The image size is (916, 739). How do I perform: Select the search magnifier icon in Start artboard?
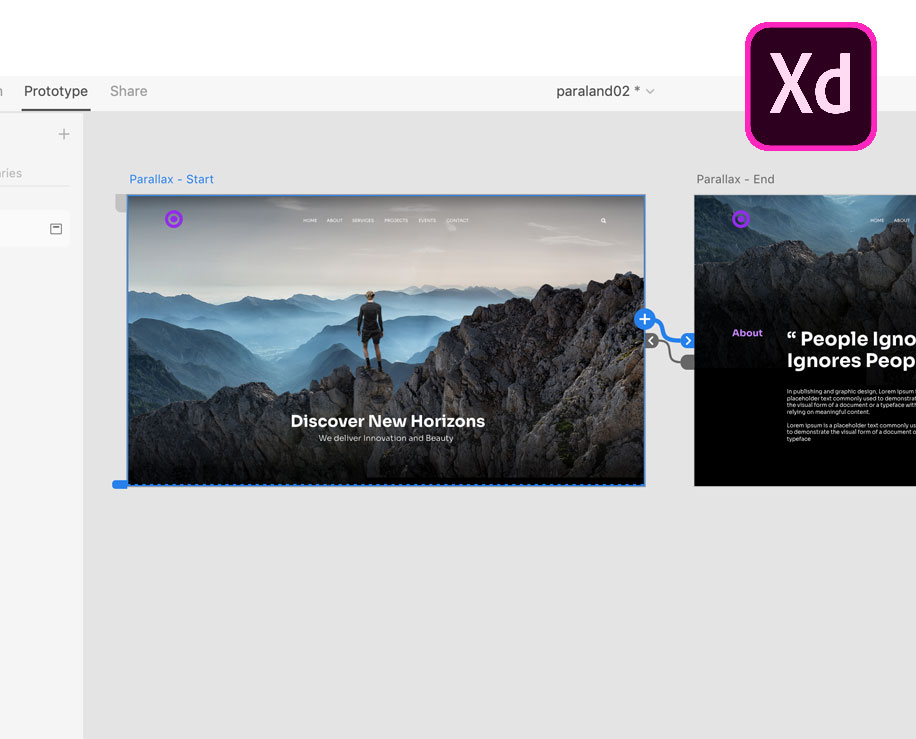coord(603,220)
